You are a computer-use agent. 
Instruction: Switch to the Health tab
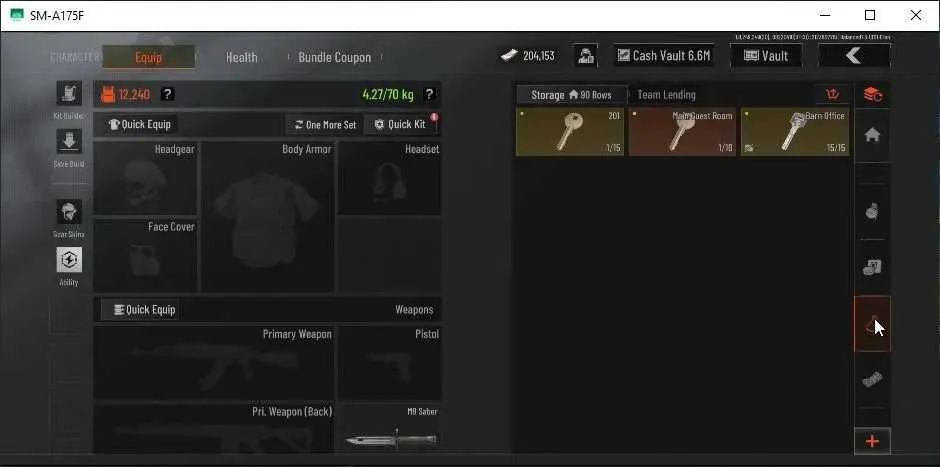(242, 58)
